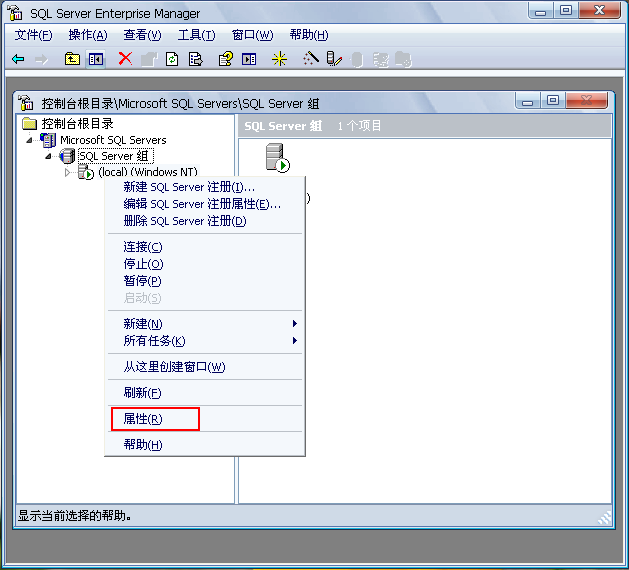The height and width of the screenshot is (570, 629).
Task: Select (local) (Windows NT) tree item
Action: [x=148, y=172]
